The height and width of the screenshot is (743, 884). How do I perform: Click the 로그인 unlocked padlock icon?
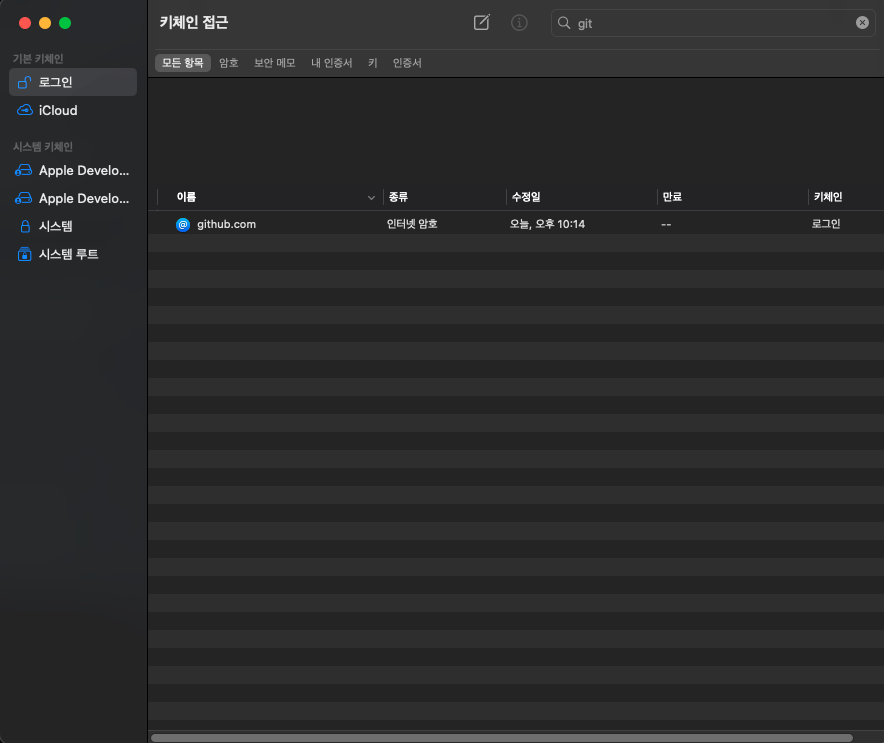(24, 82)
